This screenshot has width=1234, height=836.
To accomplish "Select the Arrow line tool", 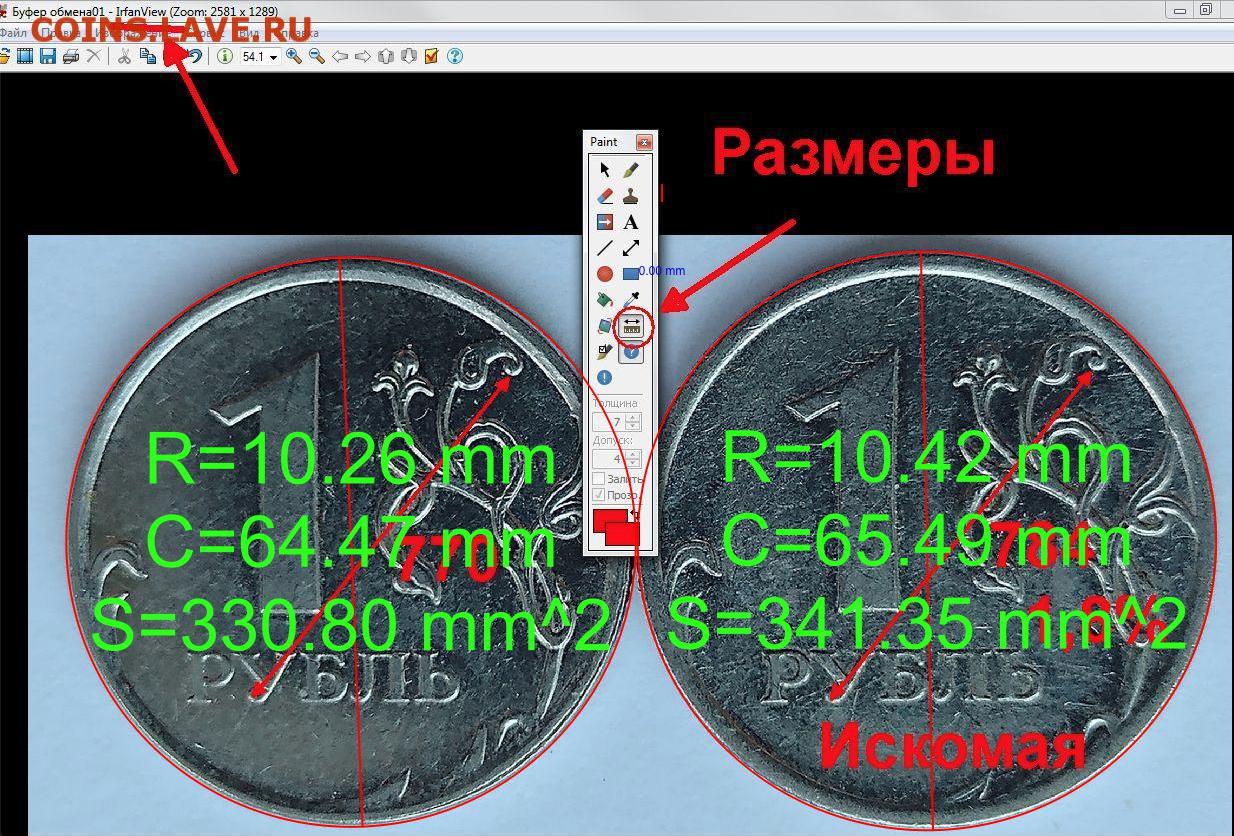I will click(631, 248).
